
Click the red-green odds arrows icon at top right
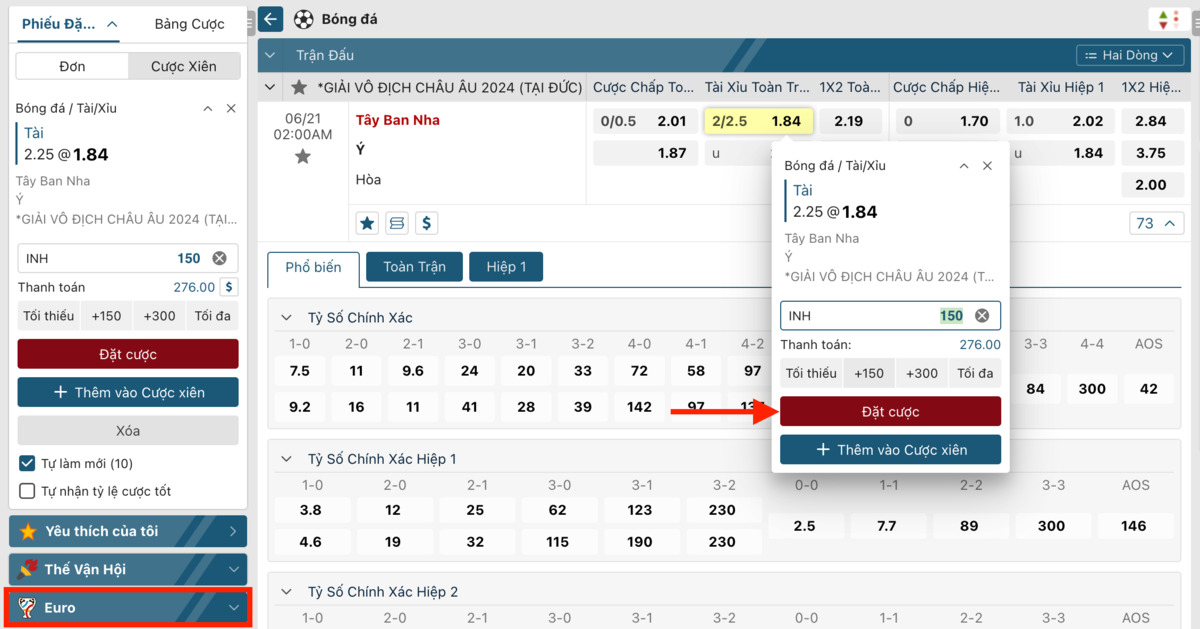pos(1164,19)
